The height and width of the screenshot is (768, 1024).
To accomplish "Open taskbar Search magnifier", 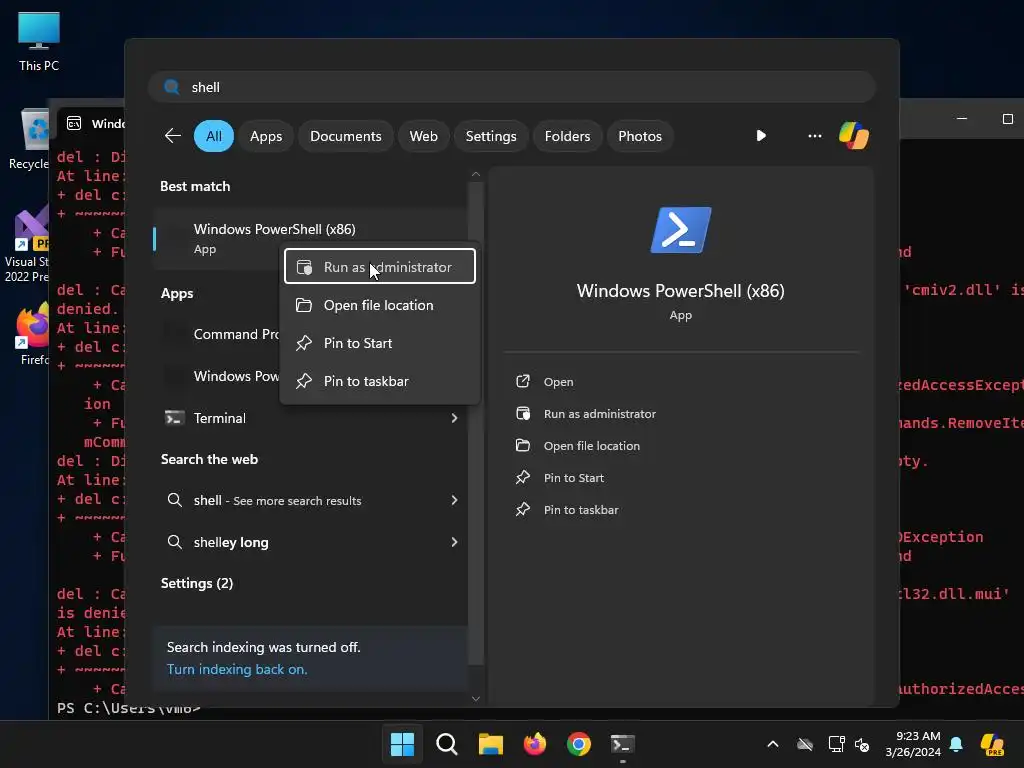I will coord(447,744).
